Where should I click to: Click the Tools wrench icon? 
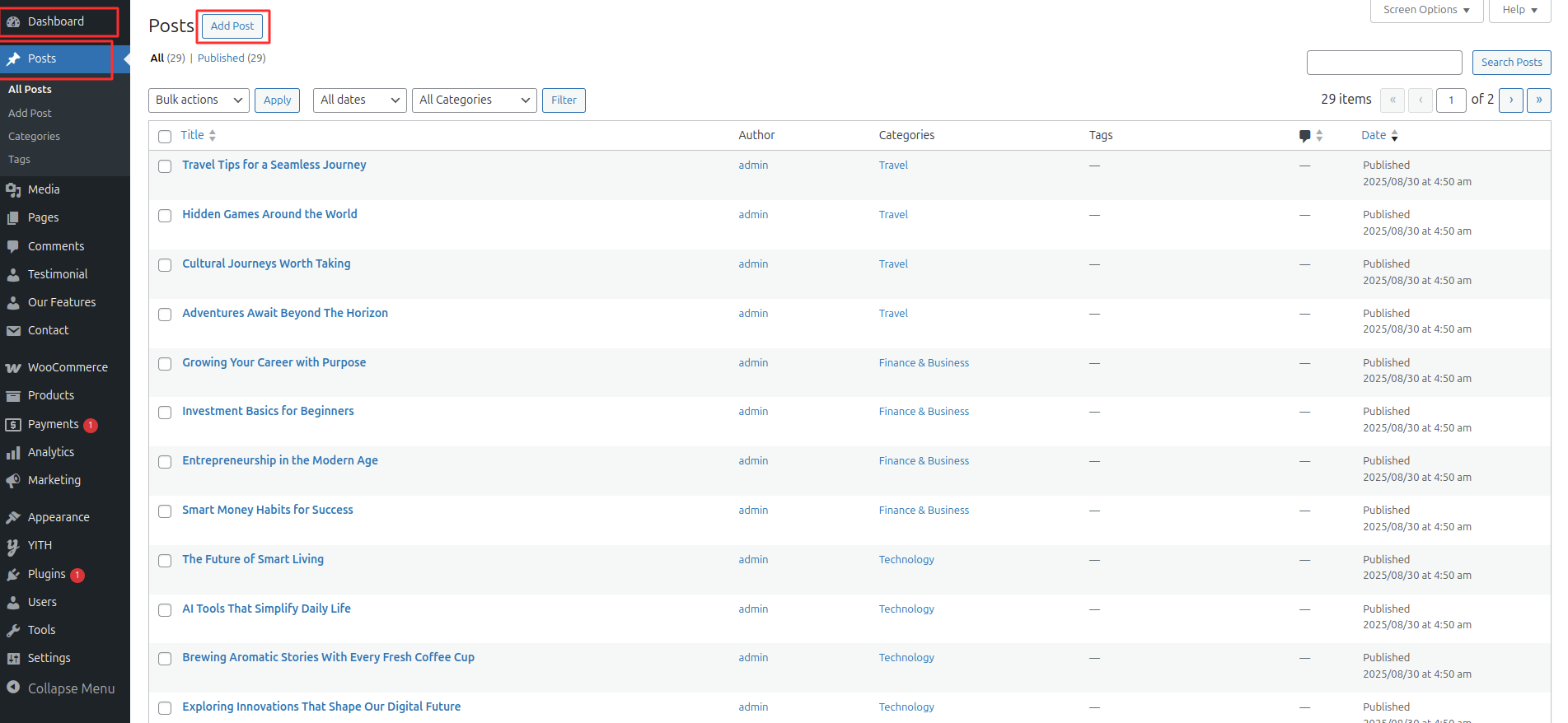(13, 631)
